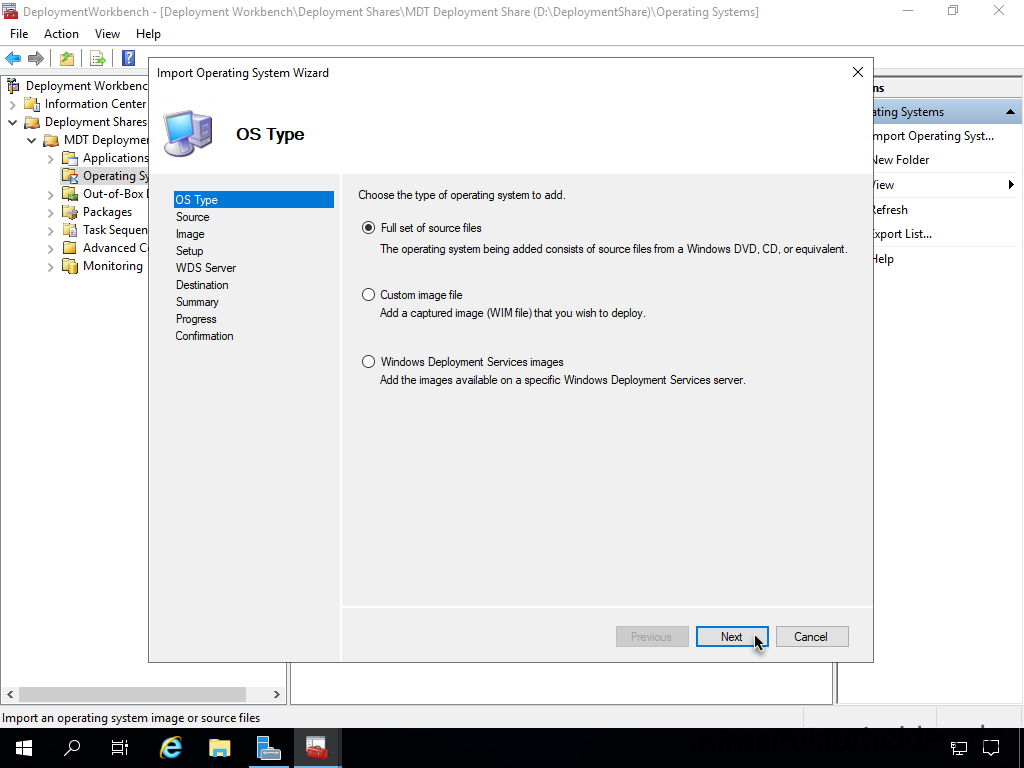Open the Action Center notification icon
Viewport: 1024px width, 768px height.
click(x=991, y=748)
